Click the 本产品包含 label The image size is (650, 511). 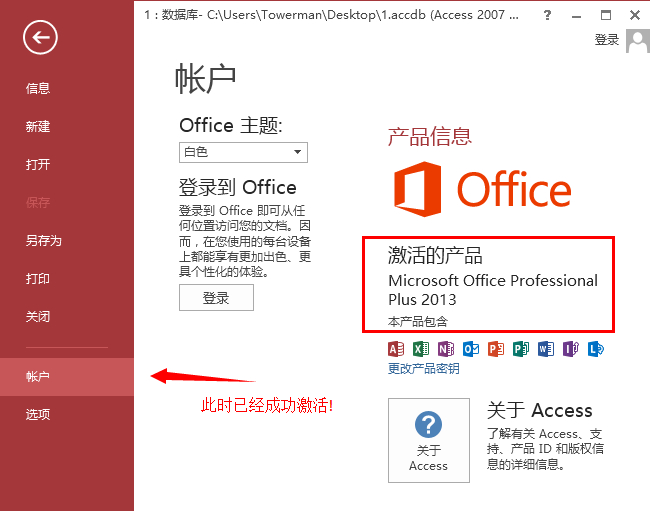(418, 321)
